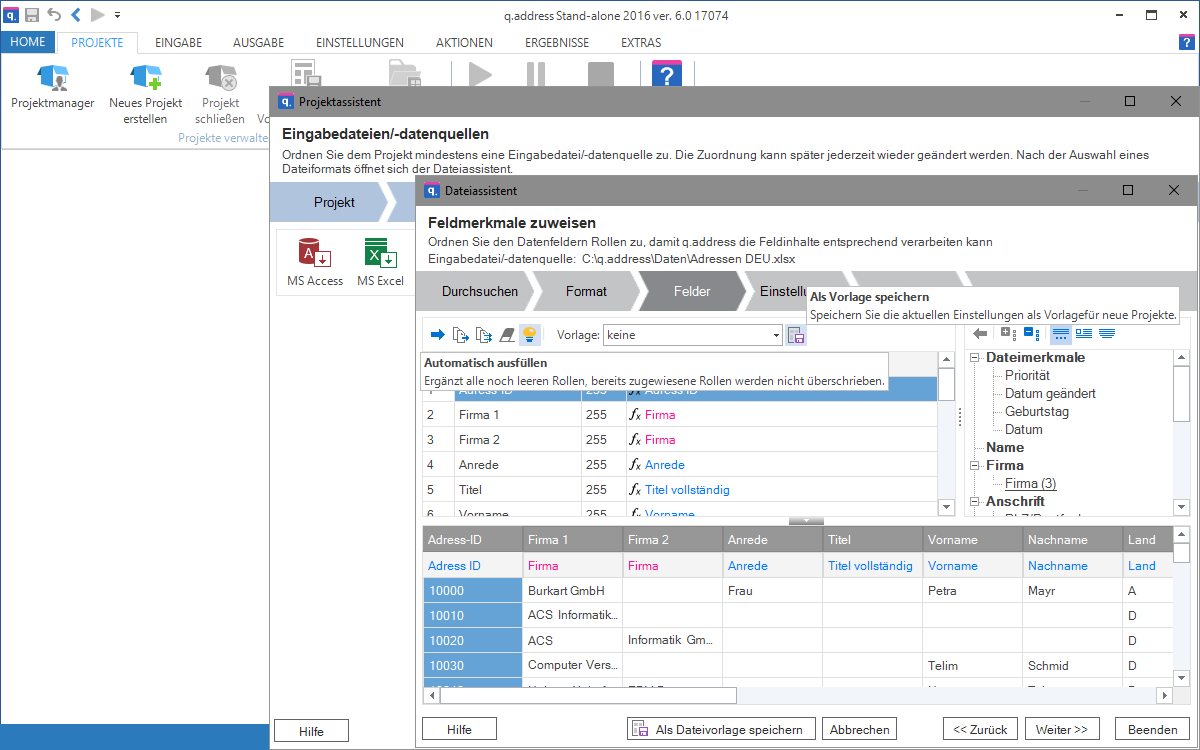Click the expand-all plus icon above the role tree

point(1008,333)
